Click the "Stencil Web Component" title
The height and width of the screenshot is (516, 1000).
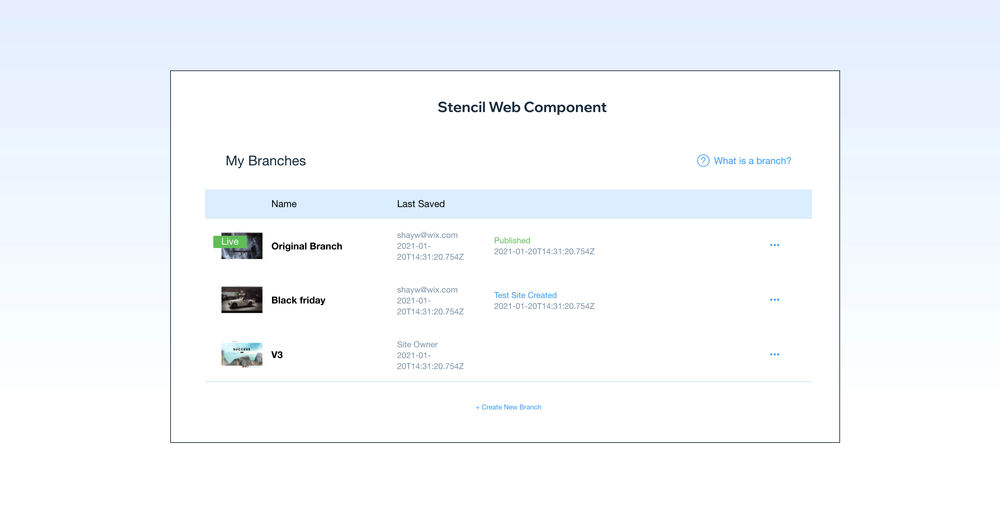click(522, 107)
